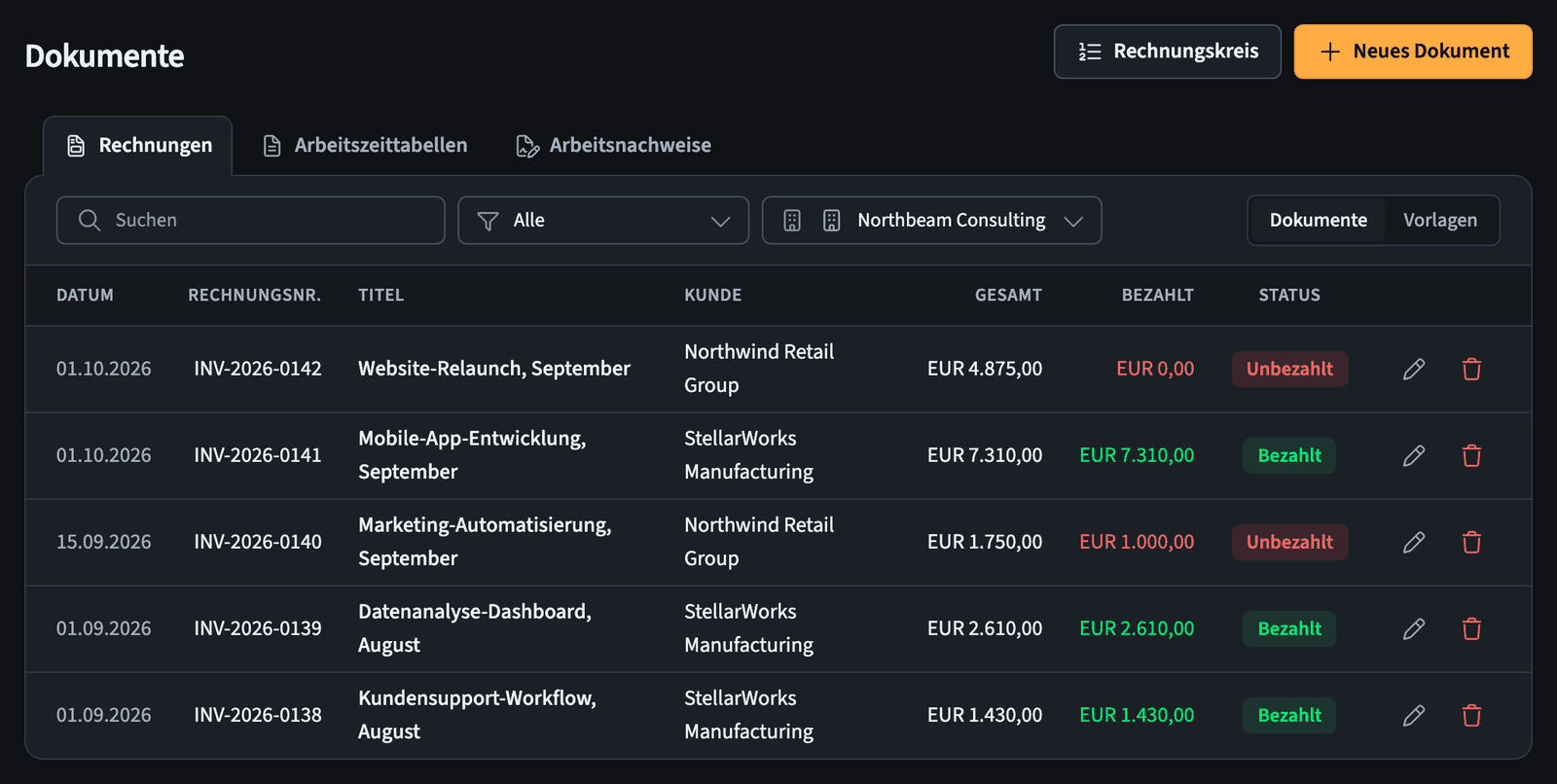The image size is (1557, 784).
Task: Click the date 15.09.2026
Action: pos(104,542)
